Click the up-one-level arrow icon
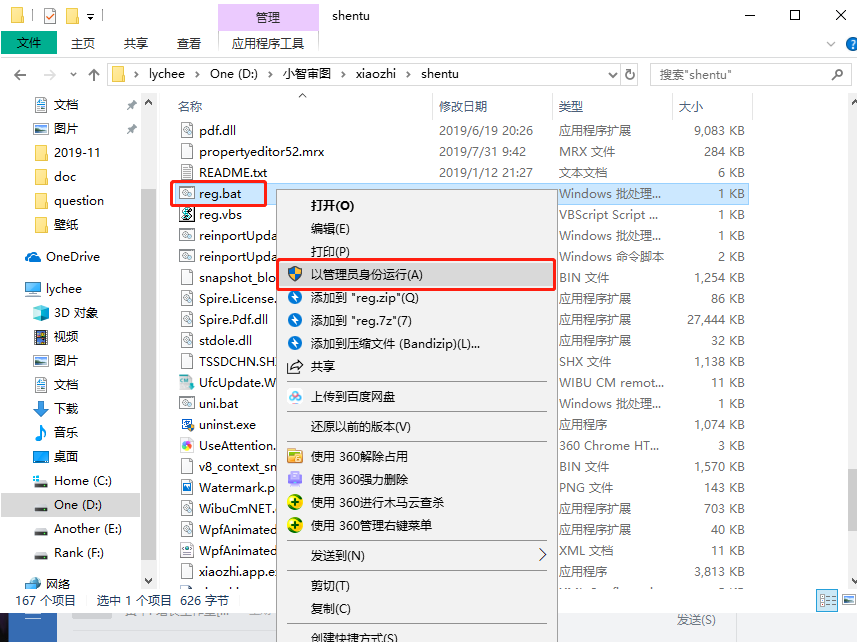Image resolution: width=857 pixels, height=642 pixels. [x=94, y=74]
